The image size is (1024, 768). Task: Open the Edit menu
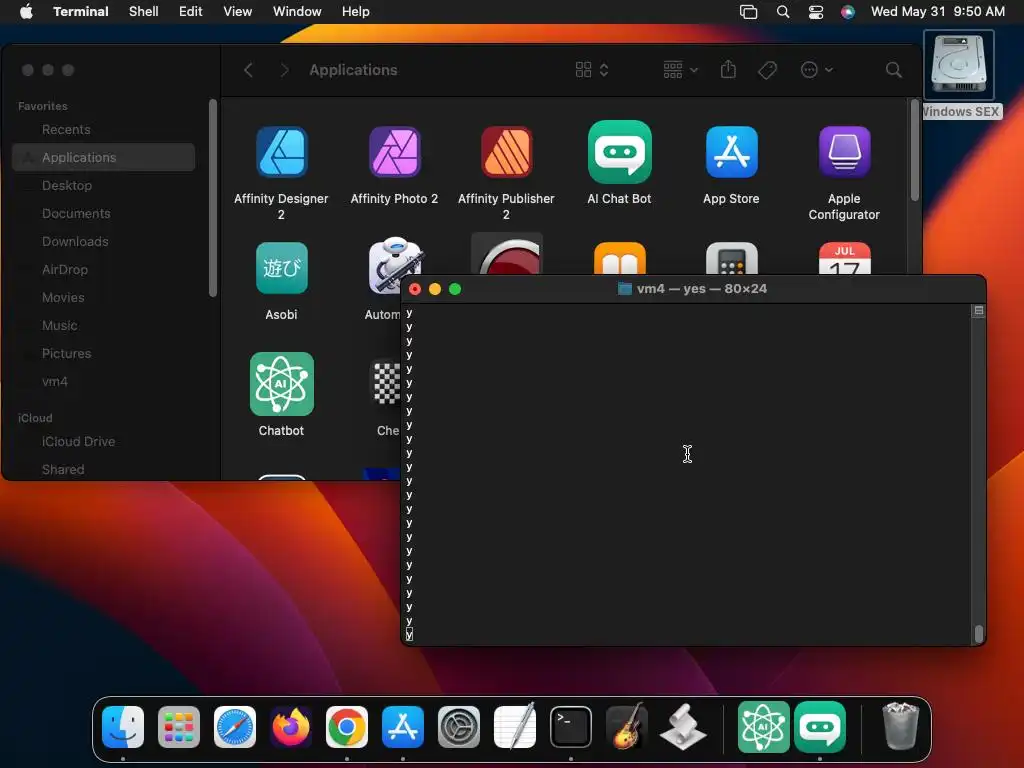coord(191,12)
